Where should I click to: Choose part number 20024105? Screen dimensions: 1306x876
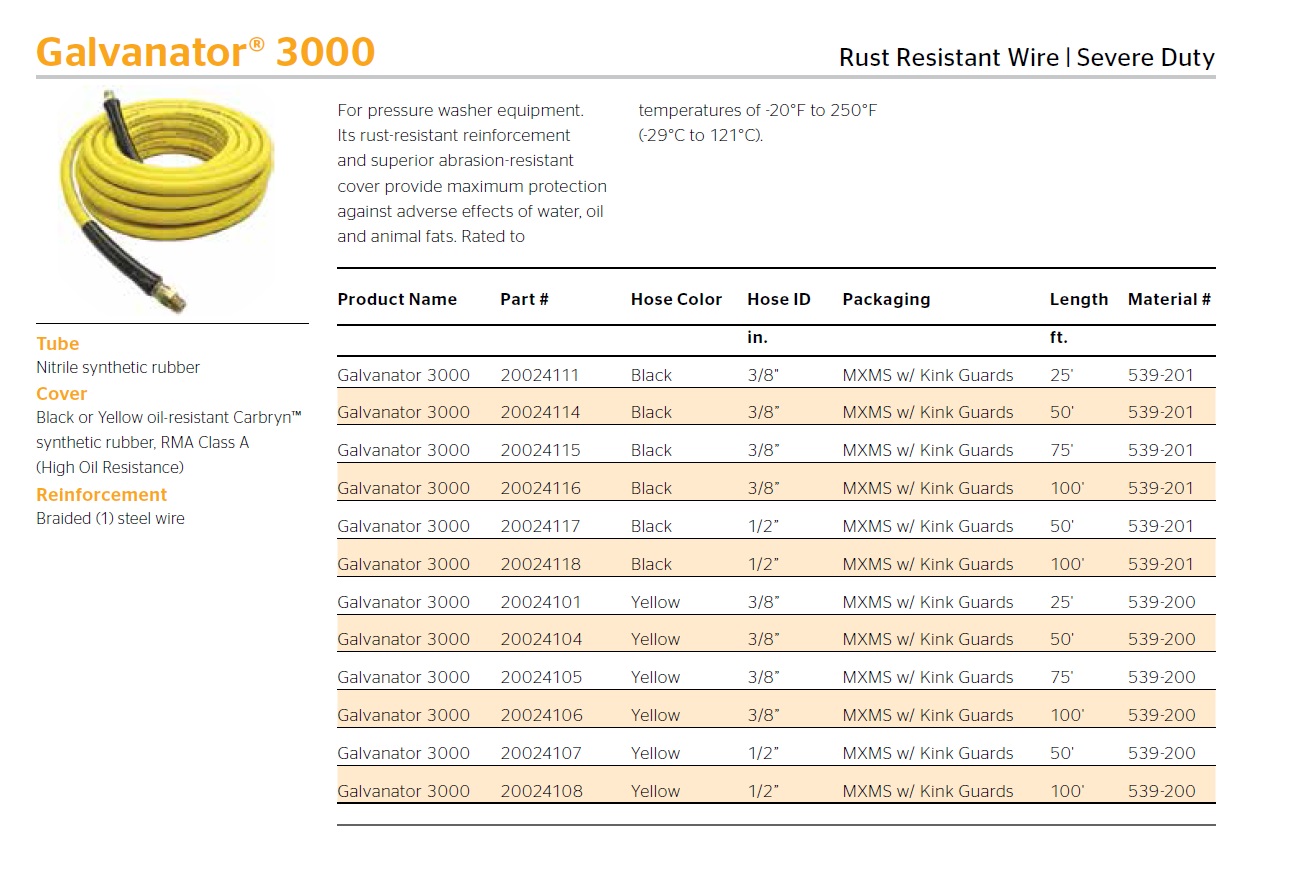tap(540, 678)
